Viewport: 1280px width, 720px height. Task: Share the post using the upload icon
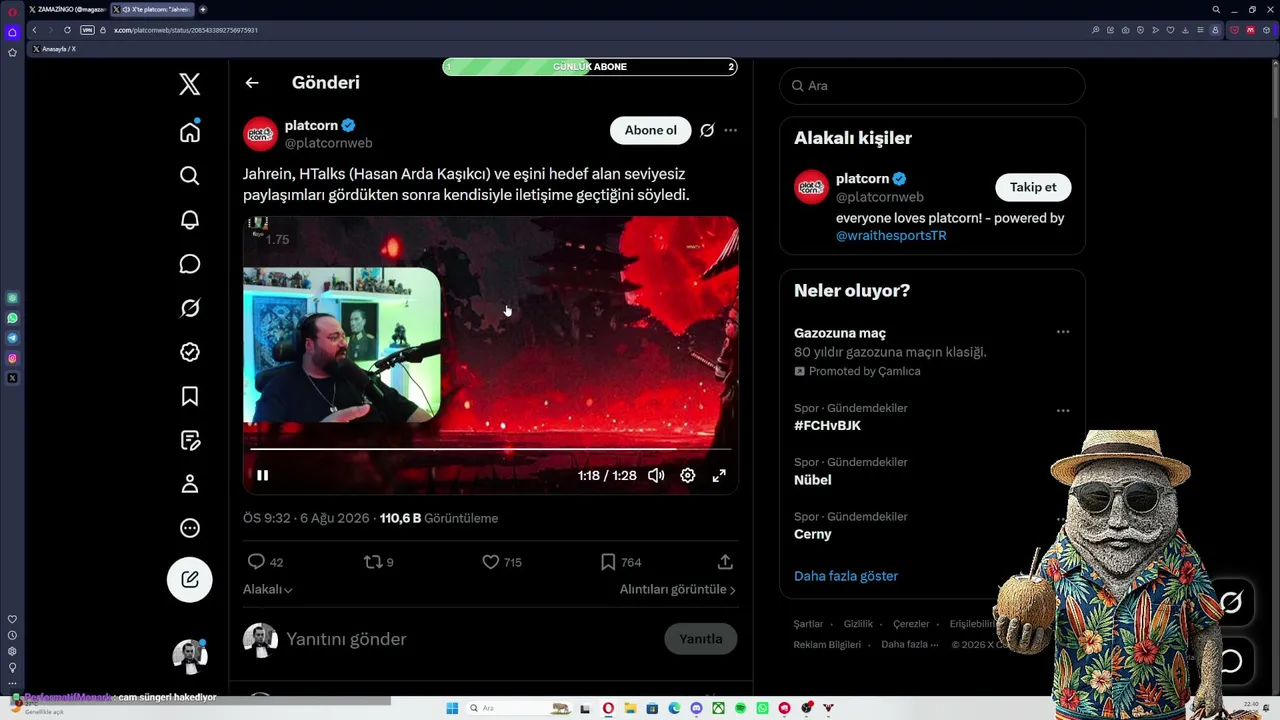pos(725,562)
